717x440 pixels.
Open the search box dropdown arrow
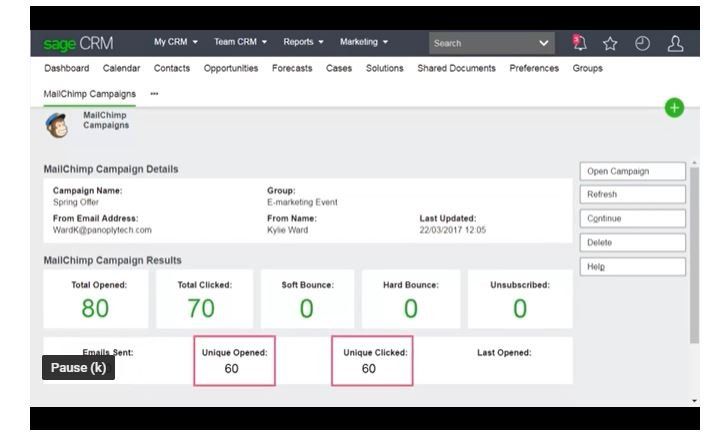click(x=543, y=43)
